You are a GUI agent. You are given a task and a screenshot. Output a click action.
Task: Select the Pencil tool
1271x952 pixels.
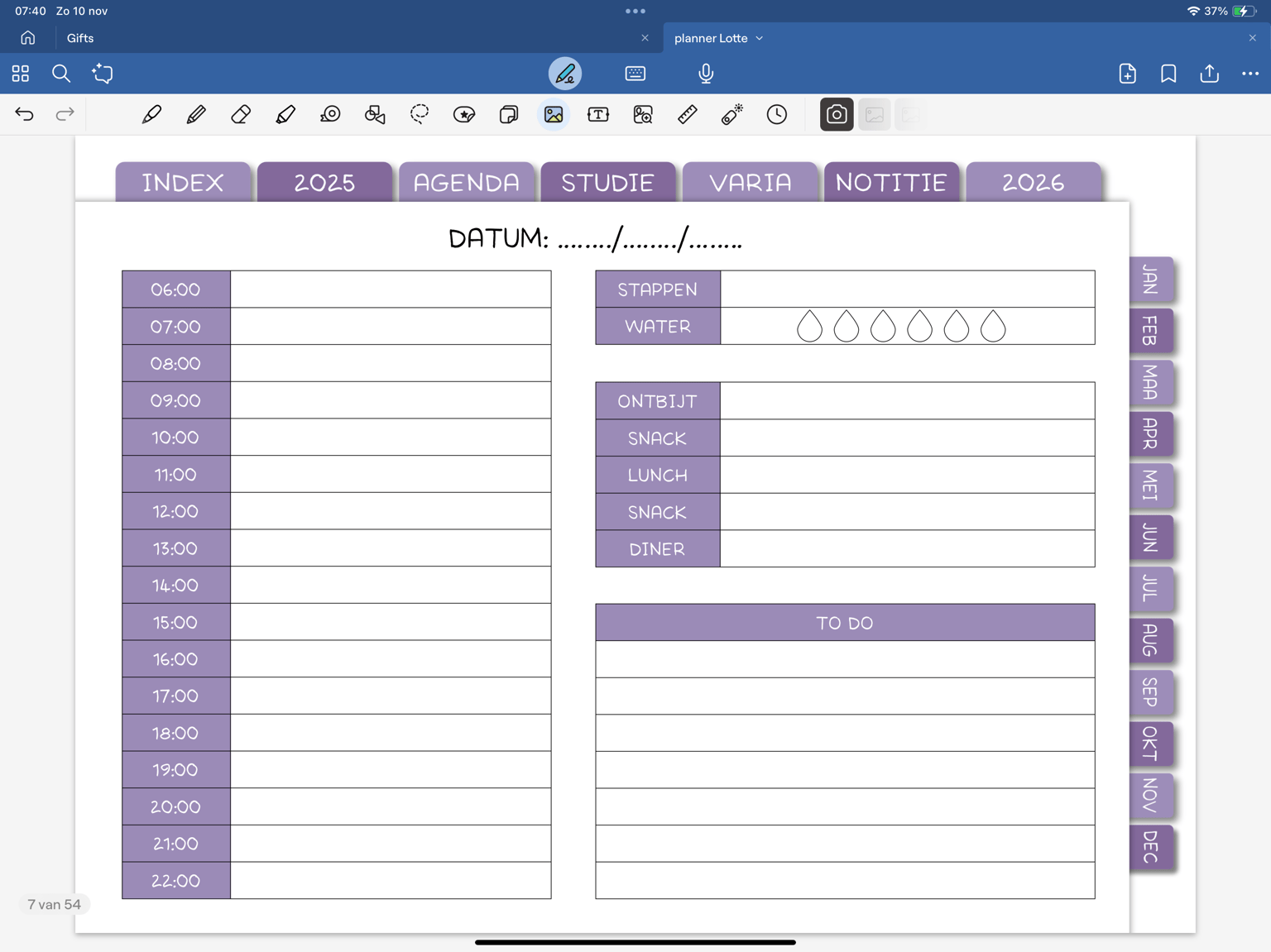tap(196, 114)
